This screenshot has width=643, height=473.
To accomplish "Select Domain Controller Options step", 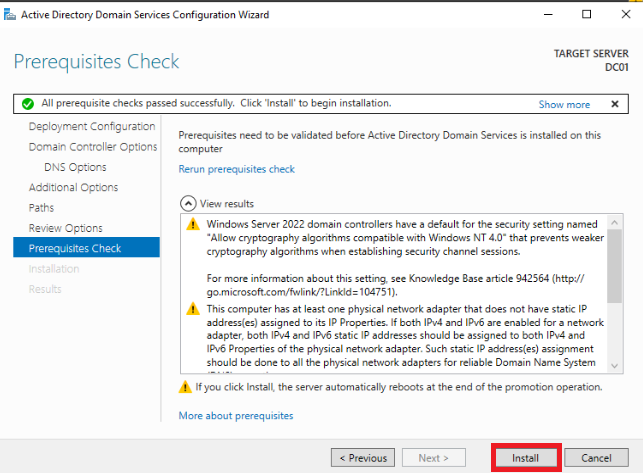I will tap(93, 146).
